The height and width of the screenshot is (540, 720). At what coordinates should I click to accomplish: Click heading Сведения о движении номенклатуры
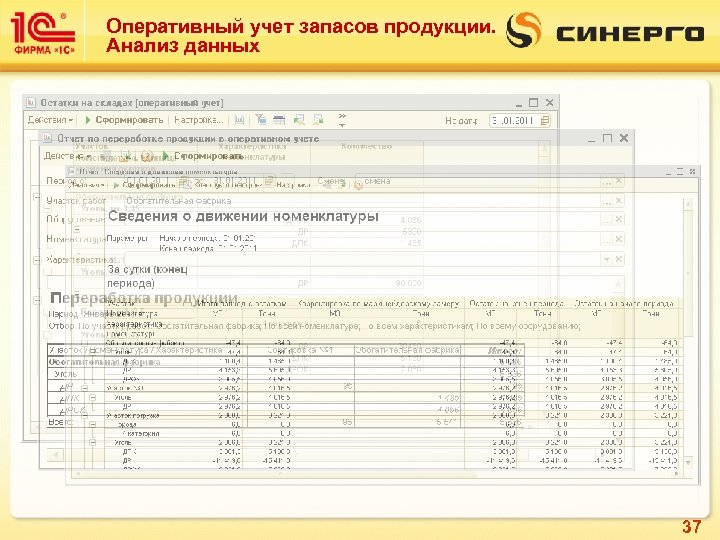[243, 216]
